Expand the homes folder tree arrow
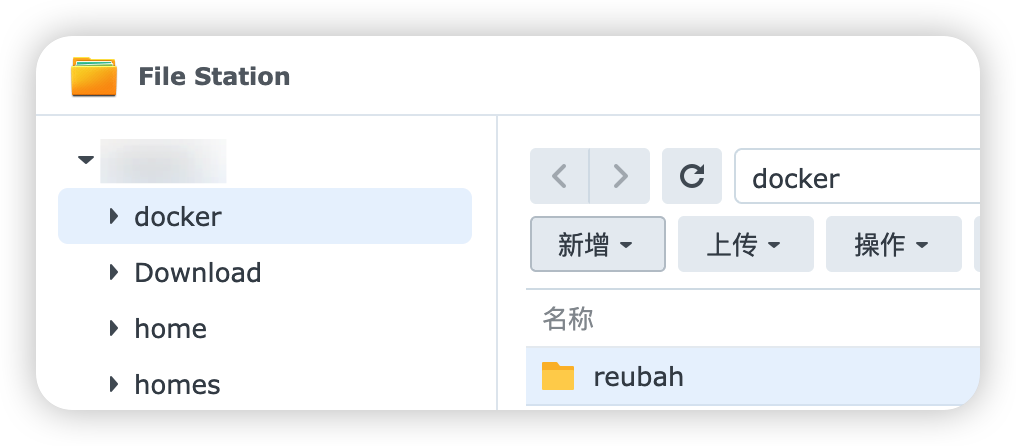1016x446 pixels. click(114, 384)
